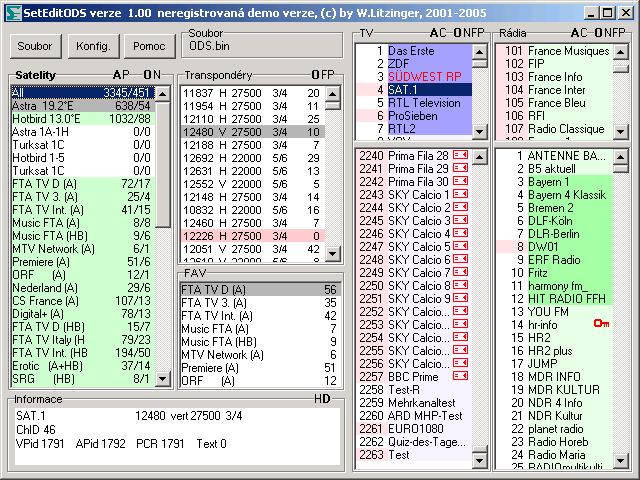The image size is (640, 480).
Task: Select transponder 12480 V 27500
Action: coord(252,132)
